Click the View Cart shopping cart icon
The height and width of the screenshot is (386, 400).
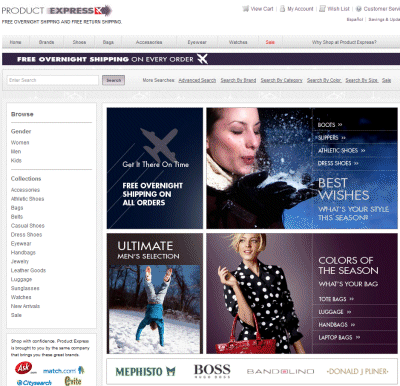click(x=246, y=9)
